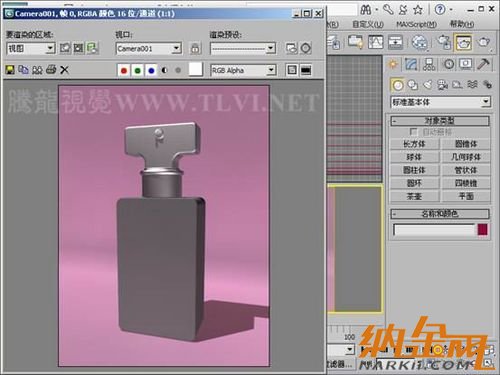Viewport: 500px width, 375px height.
Task: Toggle the red channel button
Action: pos(124,70)
